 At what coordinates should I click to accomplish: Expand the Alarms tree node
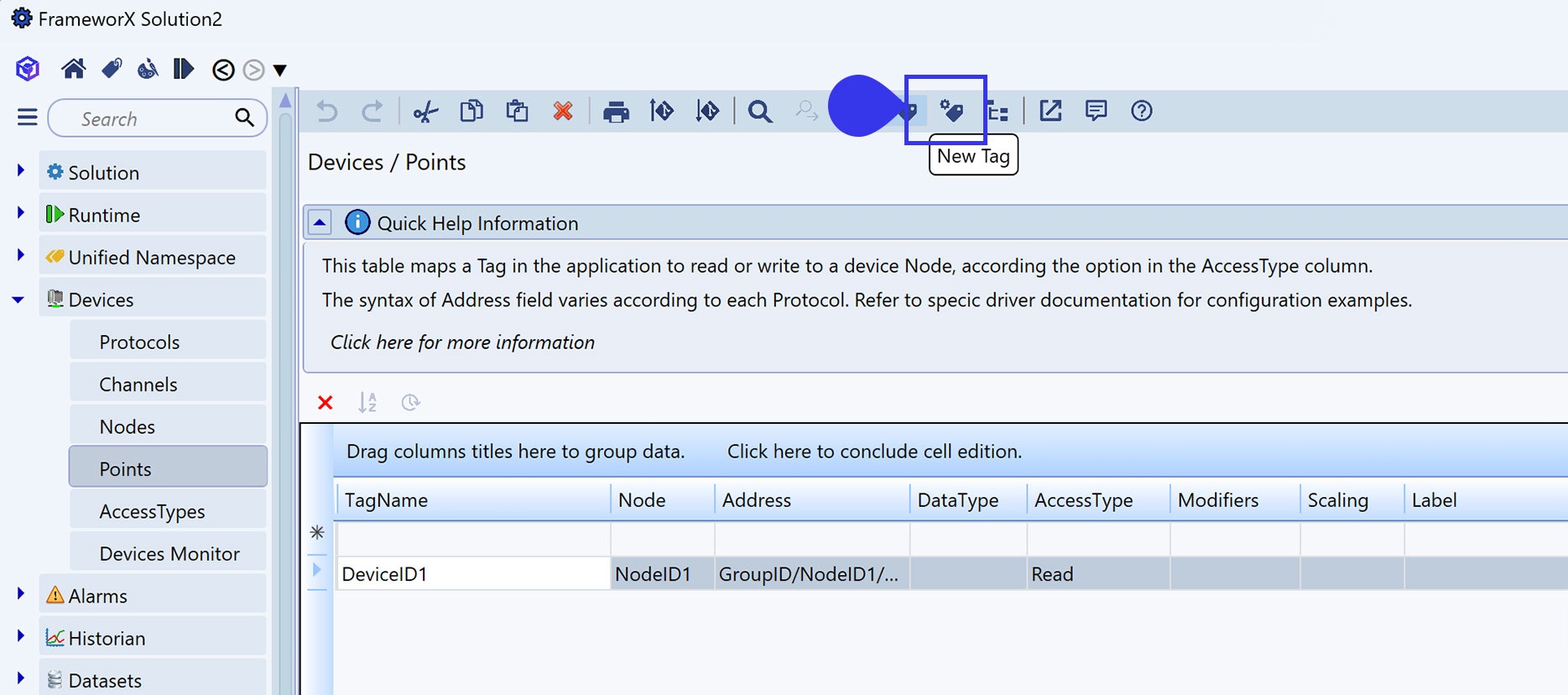tap(20, 594)
